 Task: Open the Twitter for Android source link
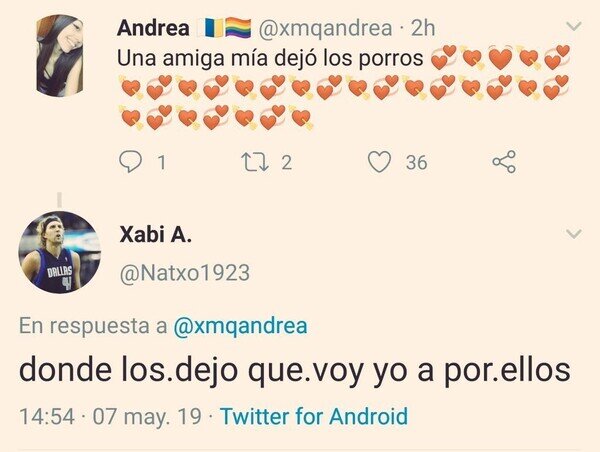coord(315,416)
